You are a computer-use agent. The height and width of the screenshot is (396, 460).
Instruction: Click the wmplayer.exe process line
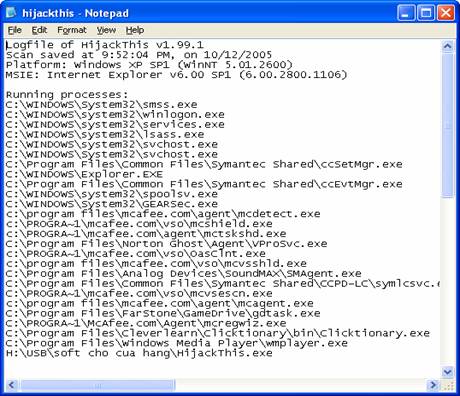pyautogui.click(x=177, y=343)
